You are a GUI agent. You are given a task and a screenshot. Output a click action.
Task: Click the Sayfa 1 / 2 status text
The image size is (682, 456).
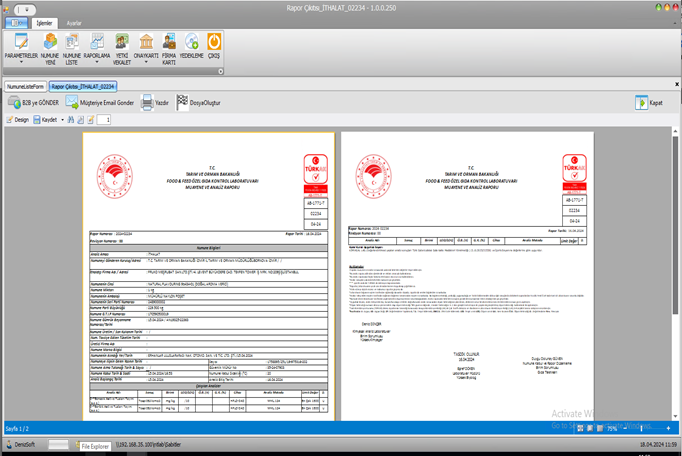(17, 429)
